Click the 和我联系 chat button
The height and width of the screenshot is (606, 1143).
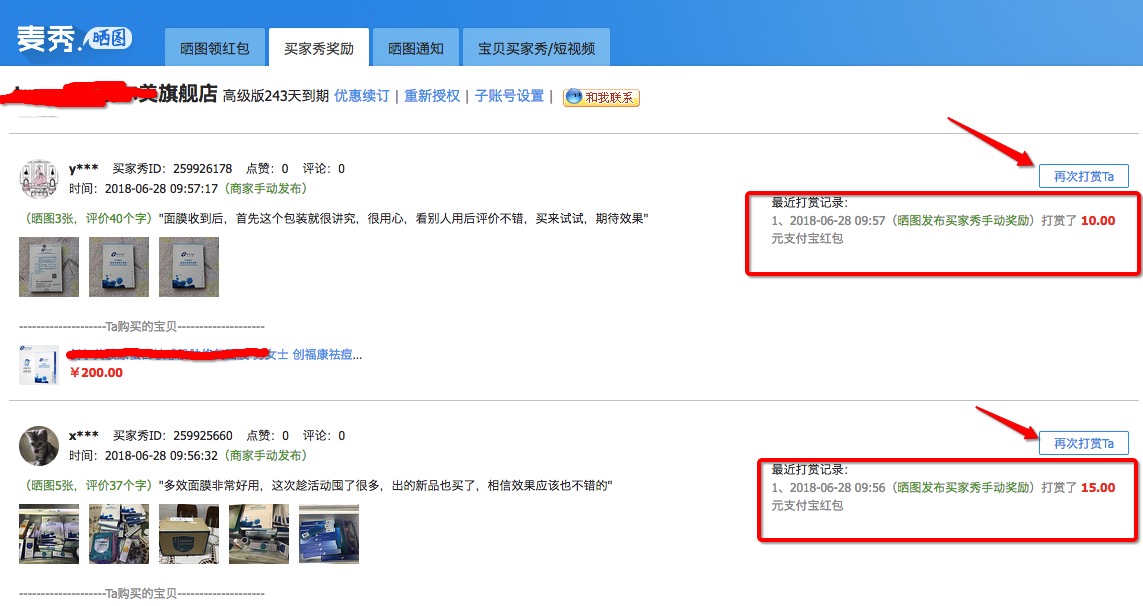(601, 97)
